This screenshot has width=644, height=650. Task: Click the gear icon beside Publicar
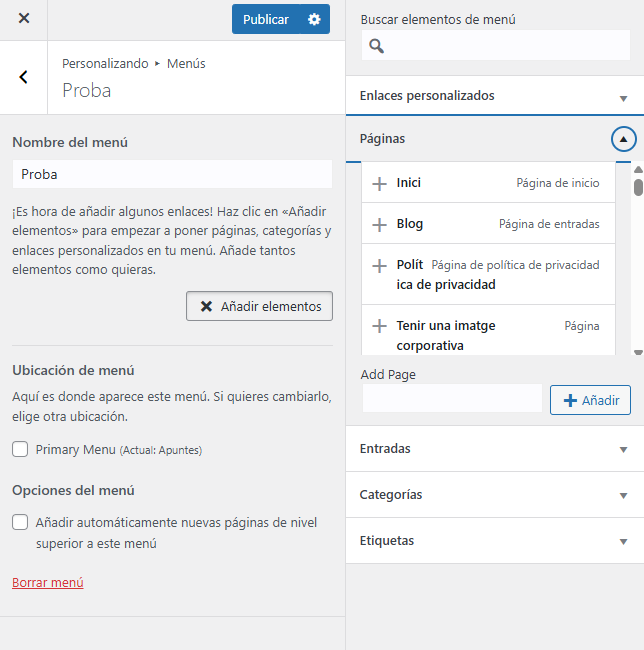315,19
